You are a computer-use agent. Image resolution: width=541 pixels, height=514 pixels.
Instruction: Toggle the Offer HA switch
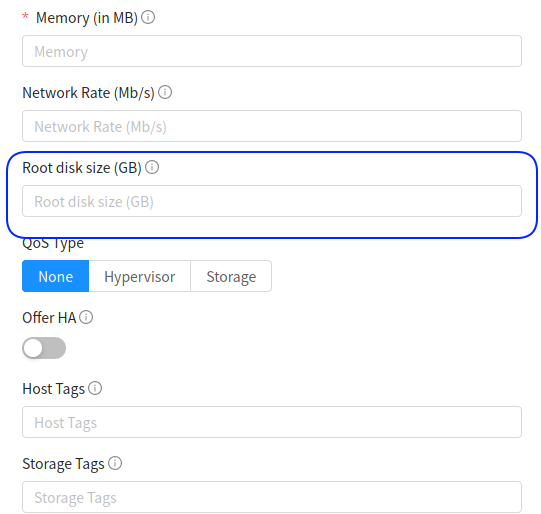(44, 348)
